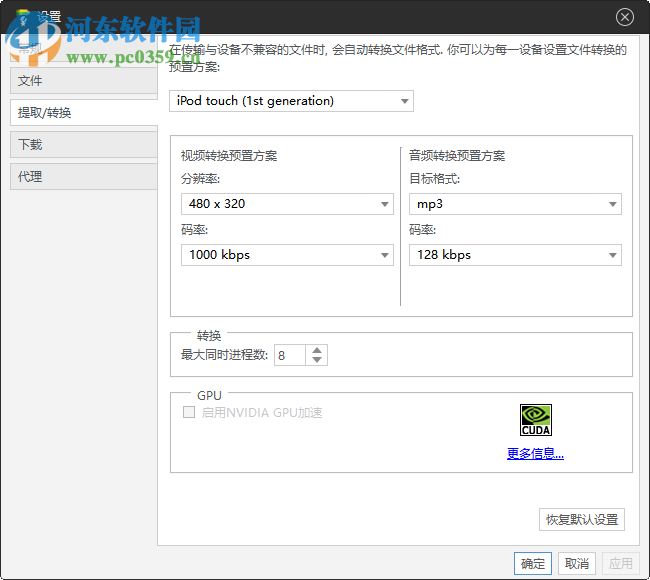Confirm settings with 确定 button
Screen dimensions: 650x580
coord(533,563)
